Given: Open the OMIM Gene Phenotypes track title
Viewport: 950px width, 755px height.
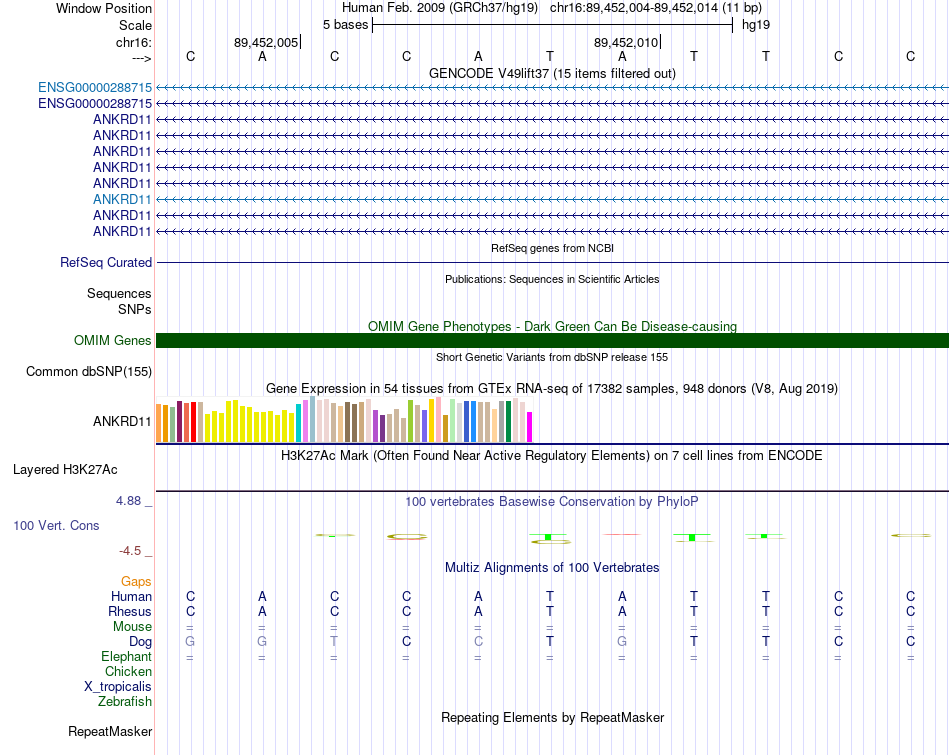Looking at the screenshot, I should [552, 326].
